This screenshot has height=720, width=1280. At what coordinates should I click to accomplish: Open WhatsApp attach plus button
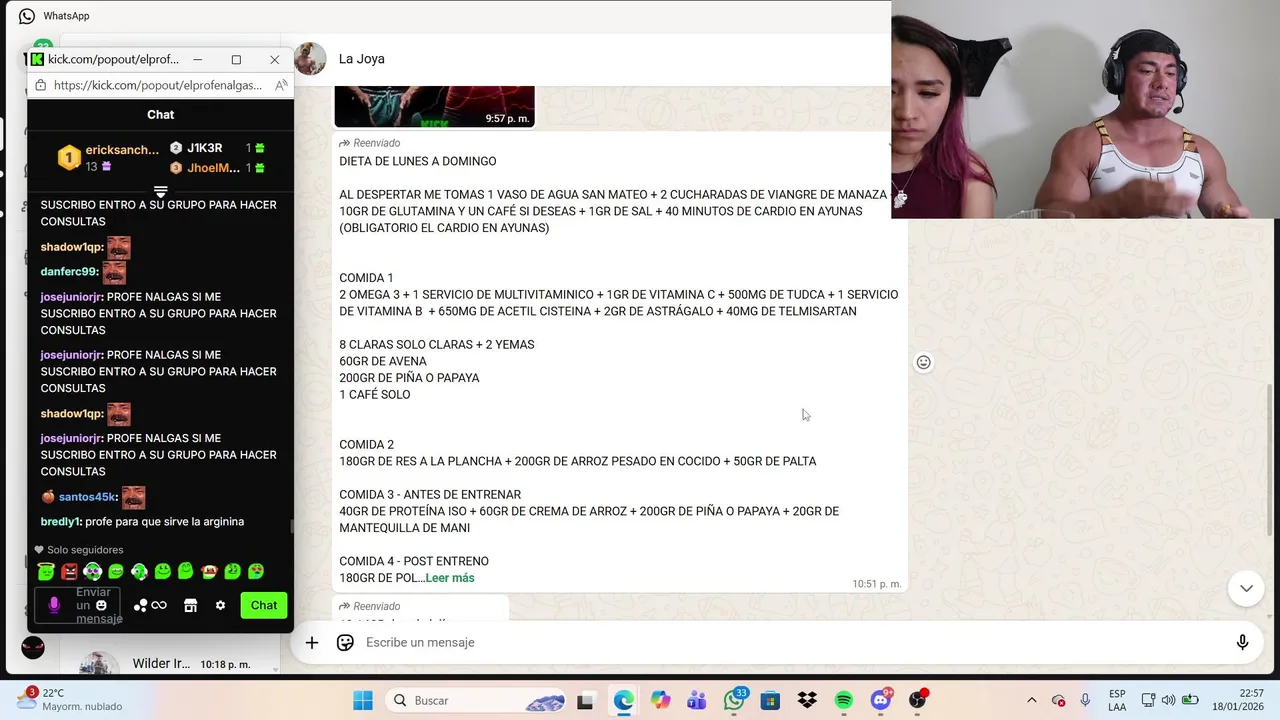click(x=312, y=642)
